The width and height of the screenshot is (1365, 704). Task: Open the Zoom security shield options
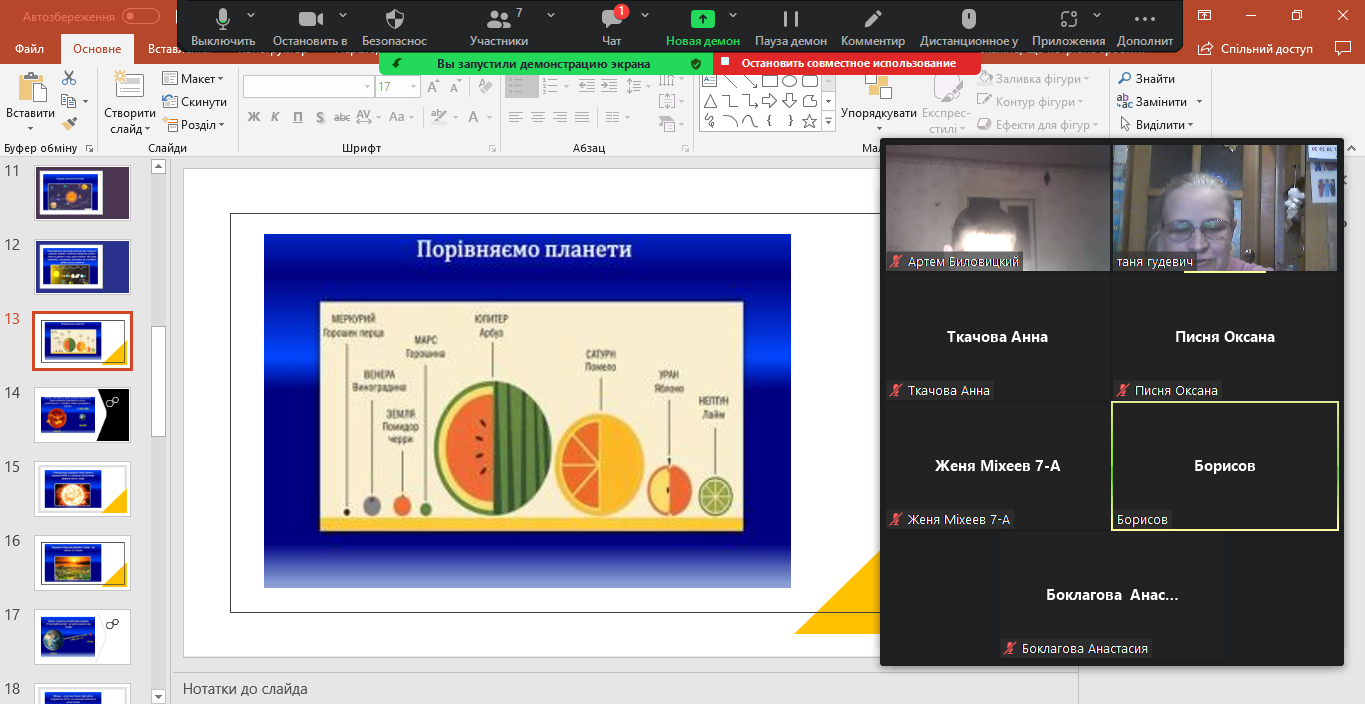point(394,25)
